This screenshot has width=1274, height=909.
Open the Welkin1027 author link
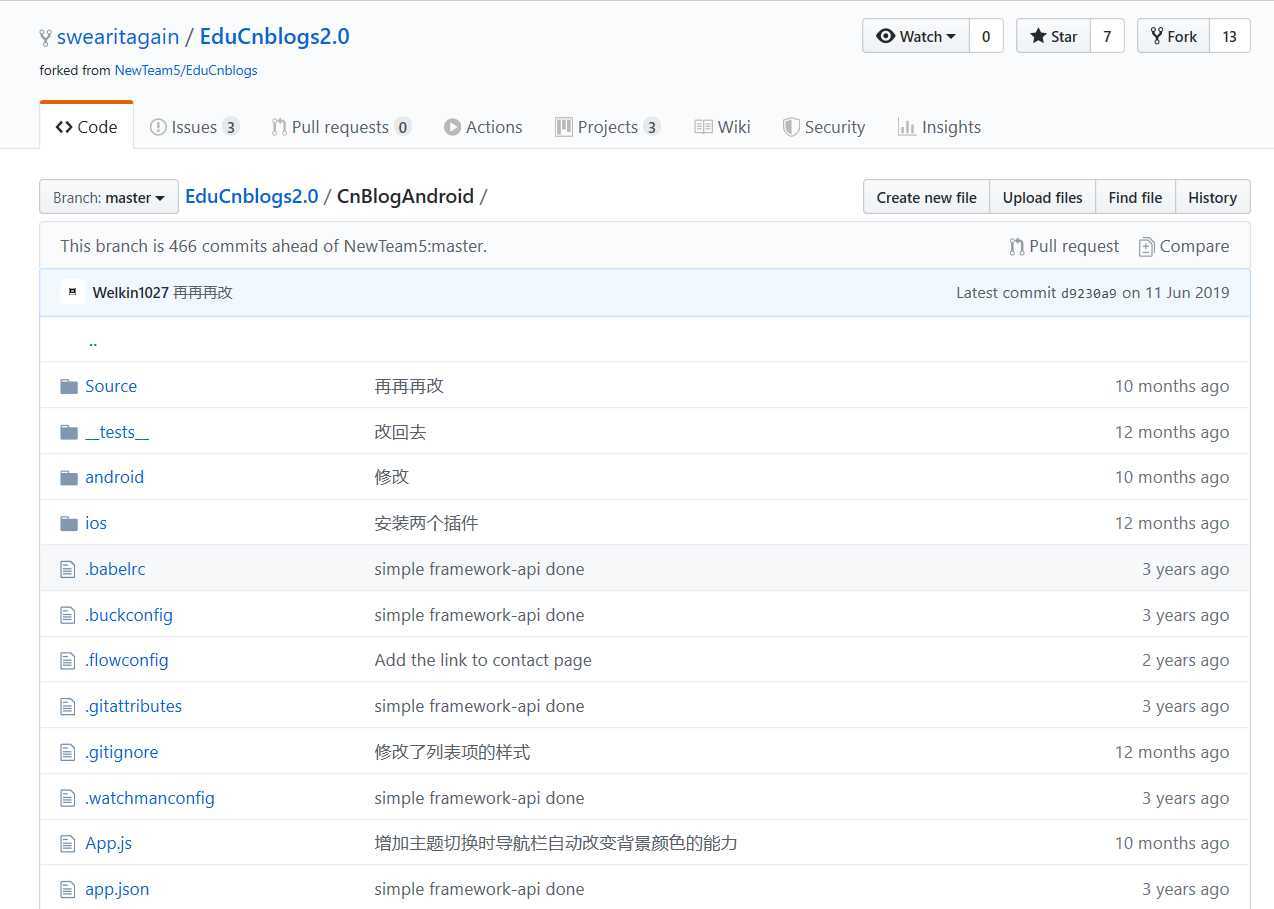click(130, 293)
